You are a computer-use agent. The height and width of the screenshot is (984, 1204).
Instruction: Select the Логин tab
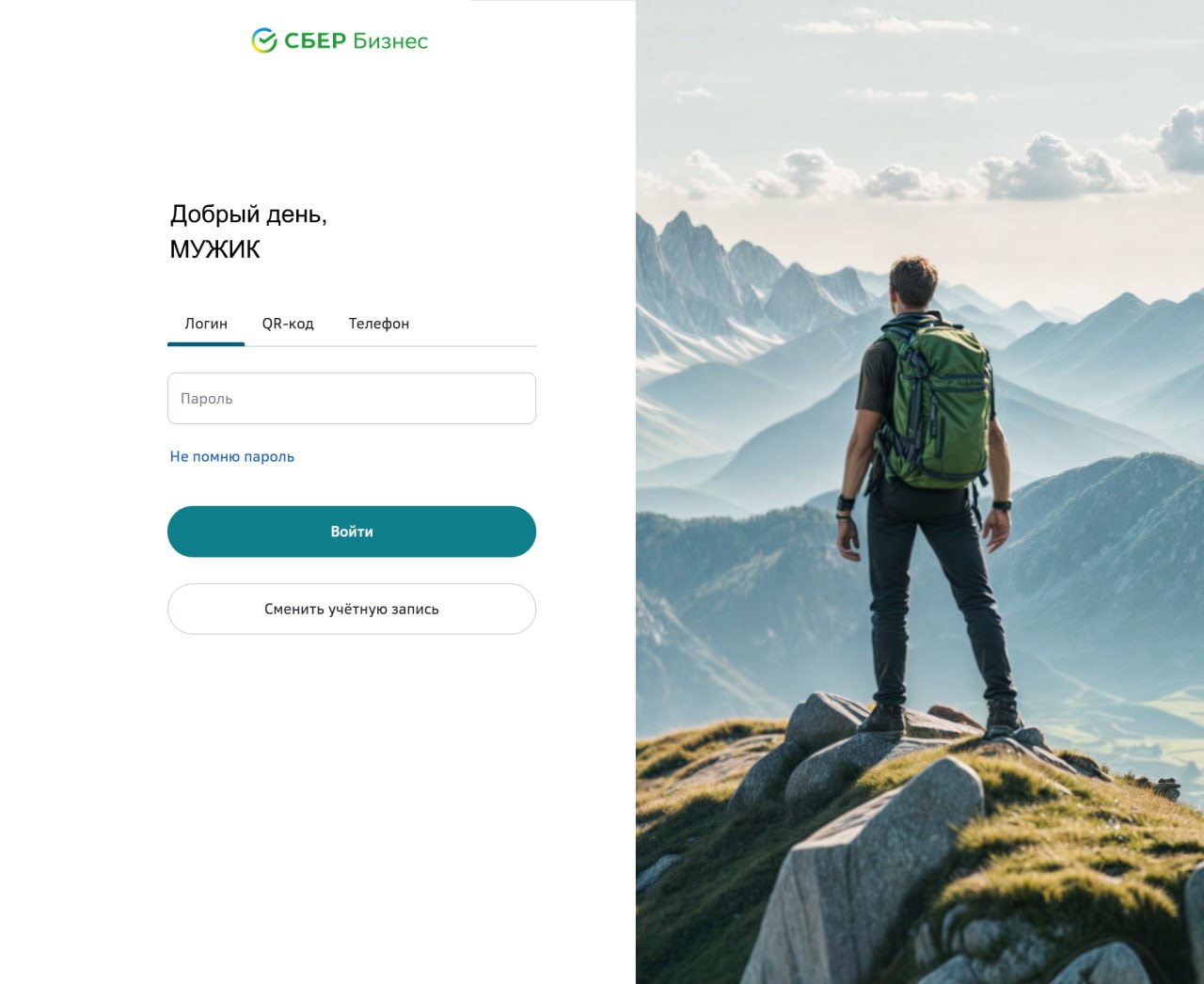click(x=206, y=324)
